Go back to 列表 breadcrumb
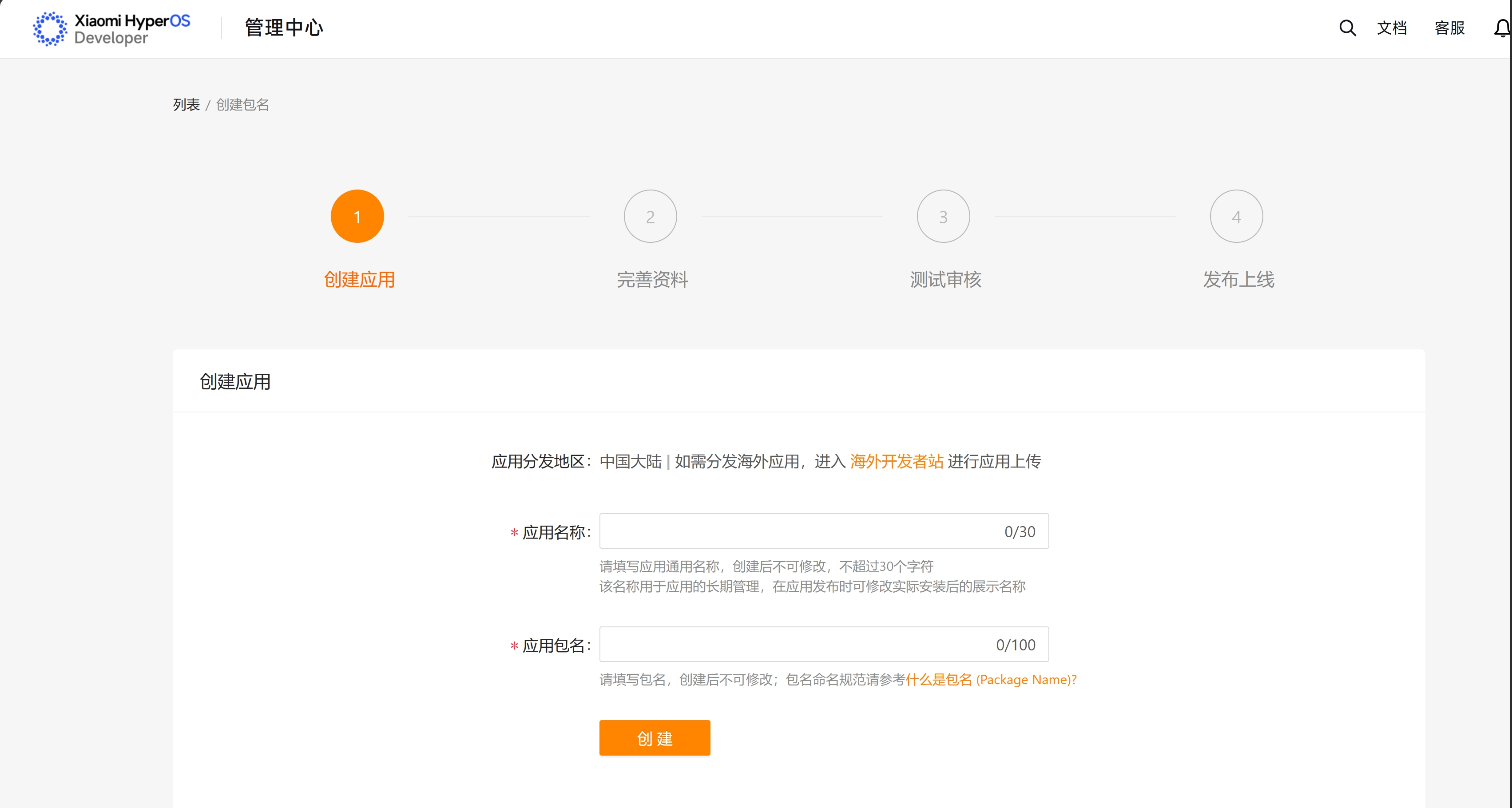 (x=186, y=104)
